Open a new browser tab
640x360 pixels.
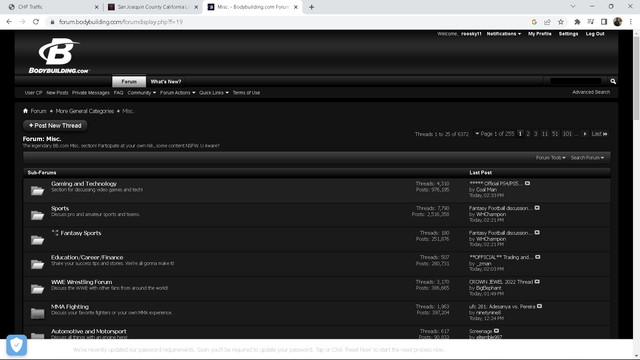(311, 7)
